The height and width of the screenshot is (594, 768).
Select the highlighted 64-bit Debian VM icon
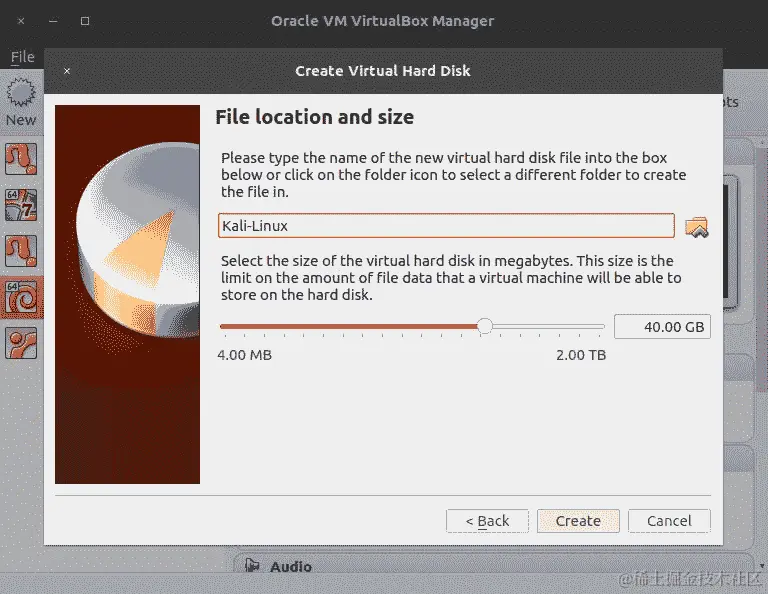click(x=21, y=297)
